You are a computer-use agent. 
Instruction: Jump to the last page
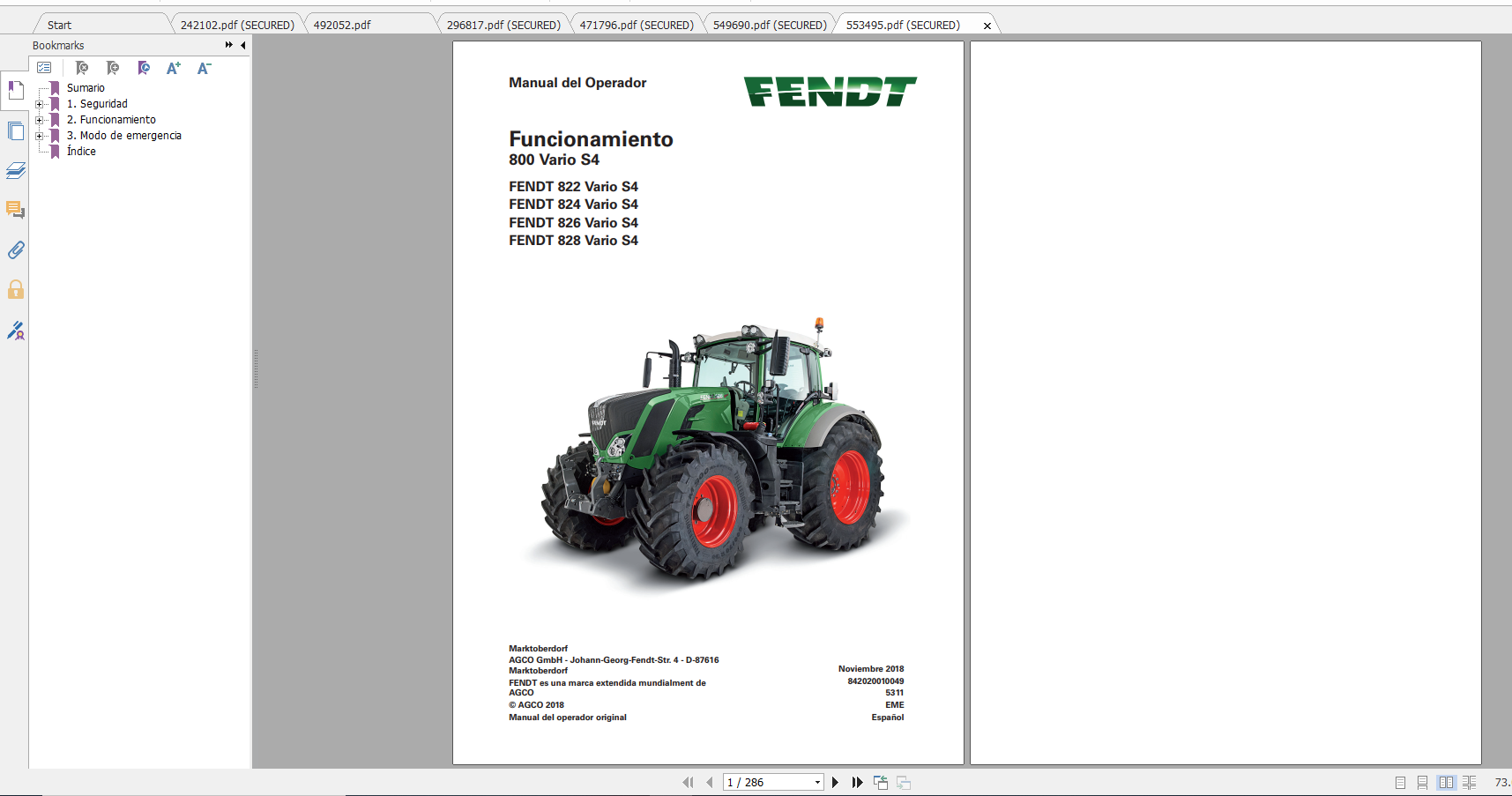pos(857,782)
